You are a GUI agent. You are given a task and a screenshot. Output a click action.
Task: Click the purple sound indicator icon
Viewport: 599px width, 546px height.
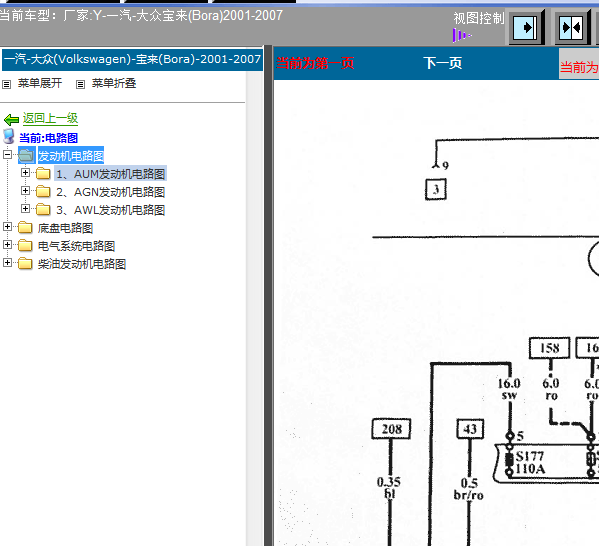(462, 36)
